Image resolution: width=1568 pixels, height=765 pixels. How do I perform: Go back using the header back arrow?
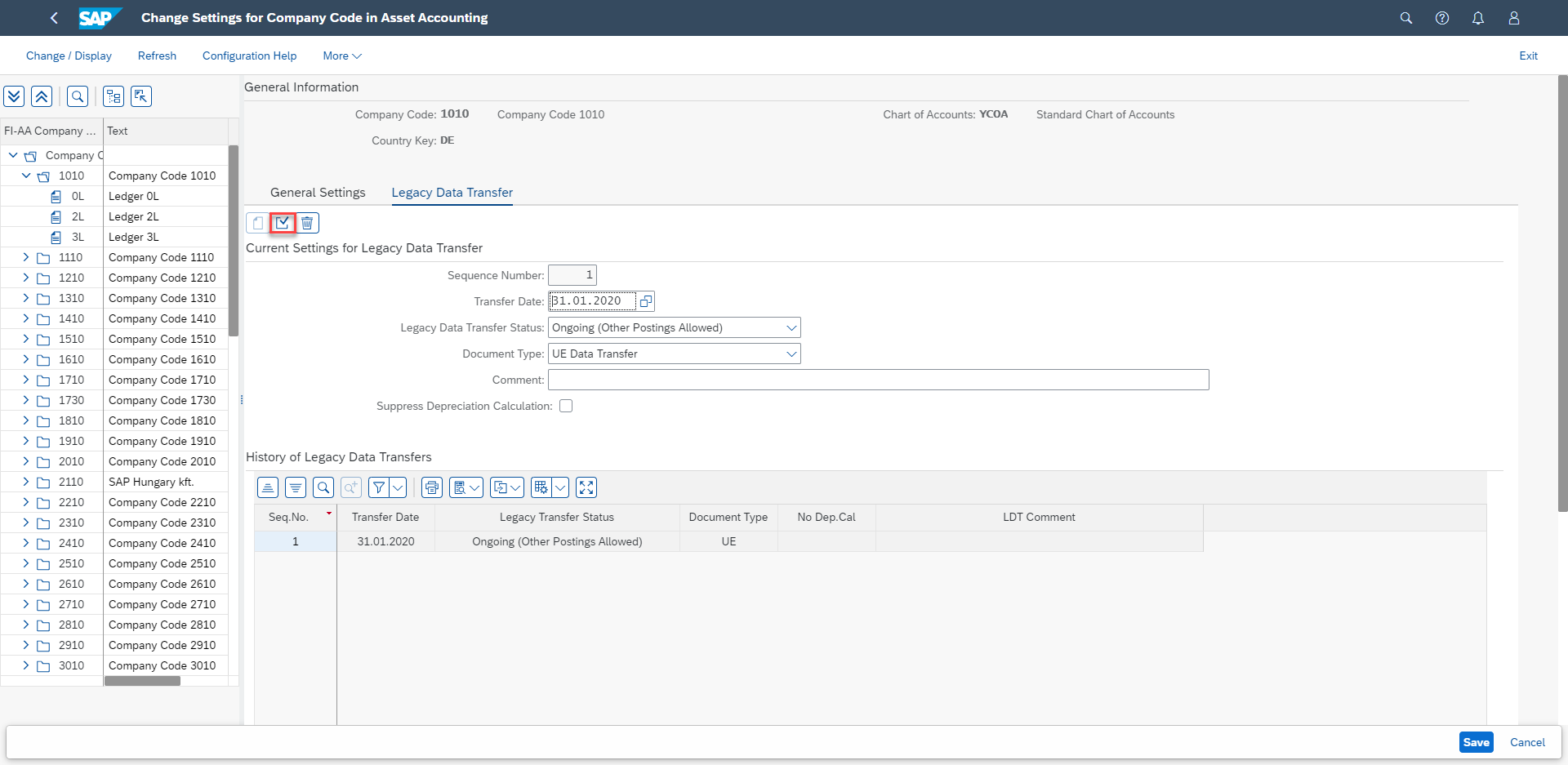click(54, 18)
